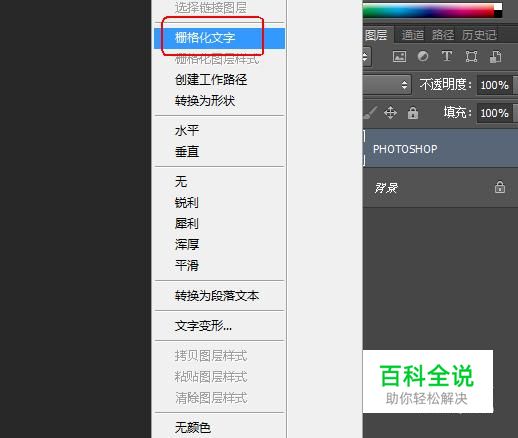Viewport: 518px width, 438px height.
Task: Open the layer filter type dropdown
Action: click(367, 56)
